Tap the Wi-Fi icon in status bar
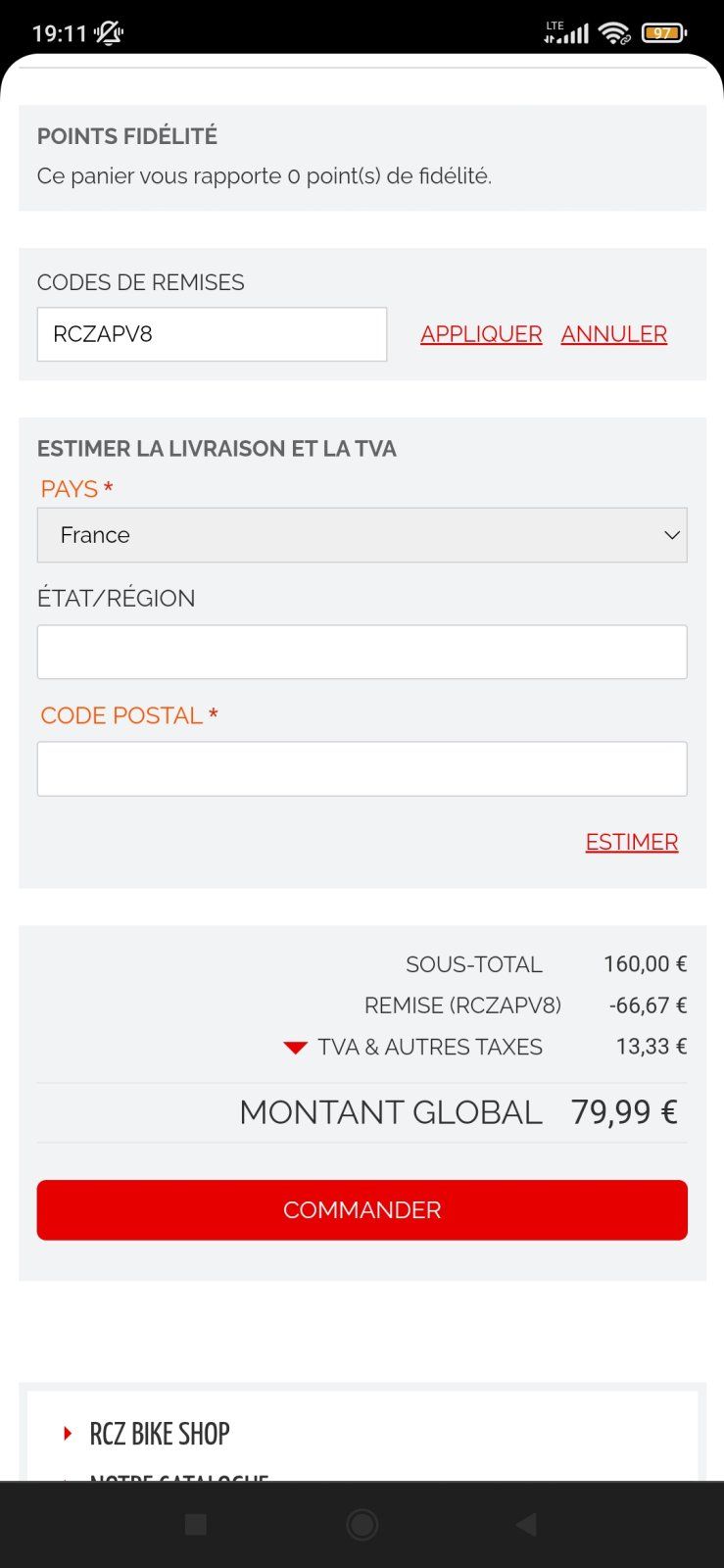Viewport: 724px width, 1568px height. point(614,33)
